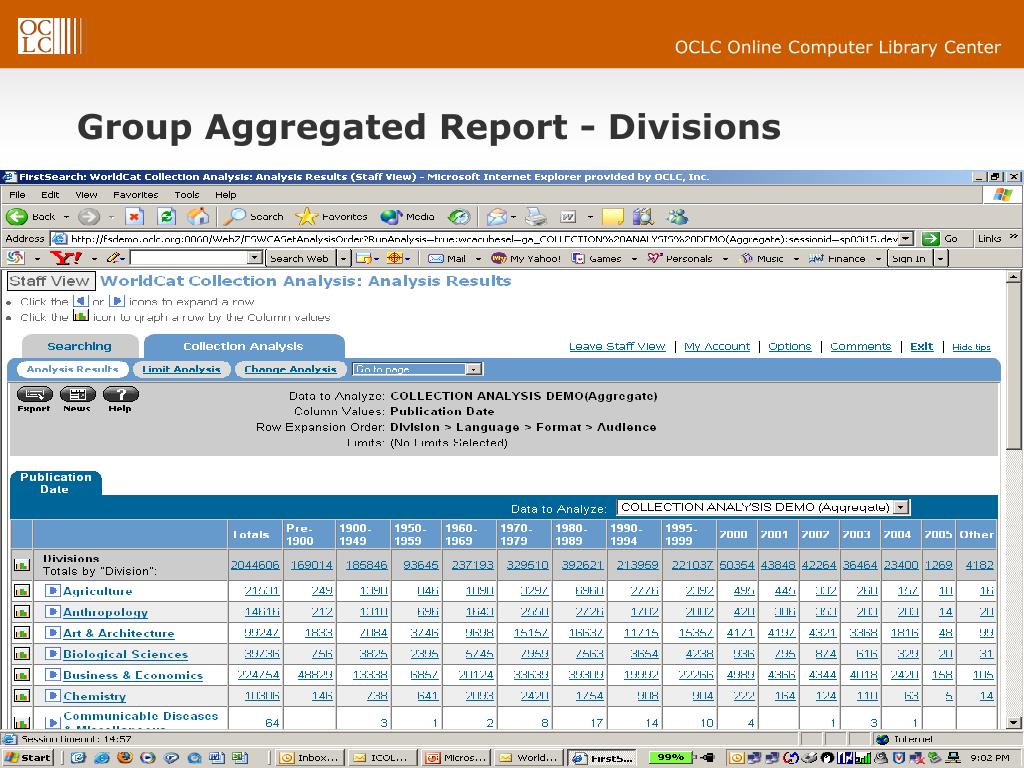Click the Divisions total 2044606 link
Viewport: 1024px width, 768px height.
pyautogui.click(x=255, y=565)
